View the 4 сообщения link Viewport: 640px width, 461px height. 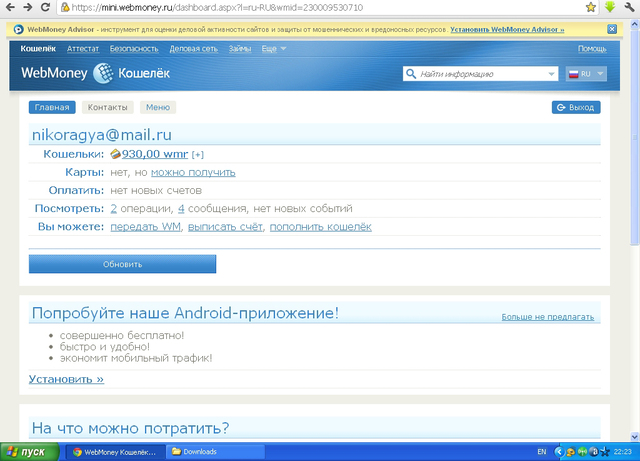[181, 208]
